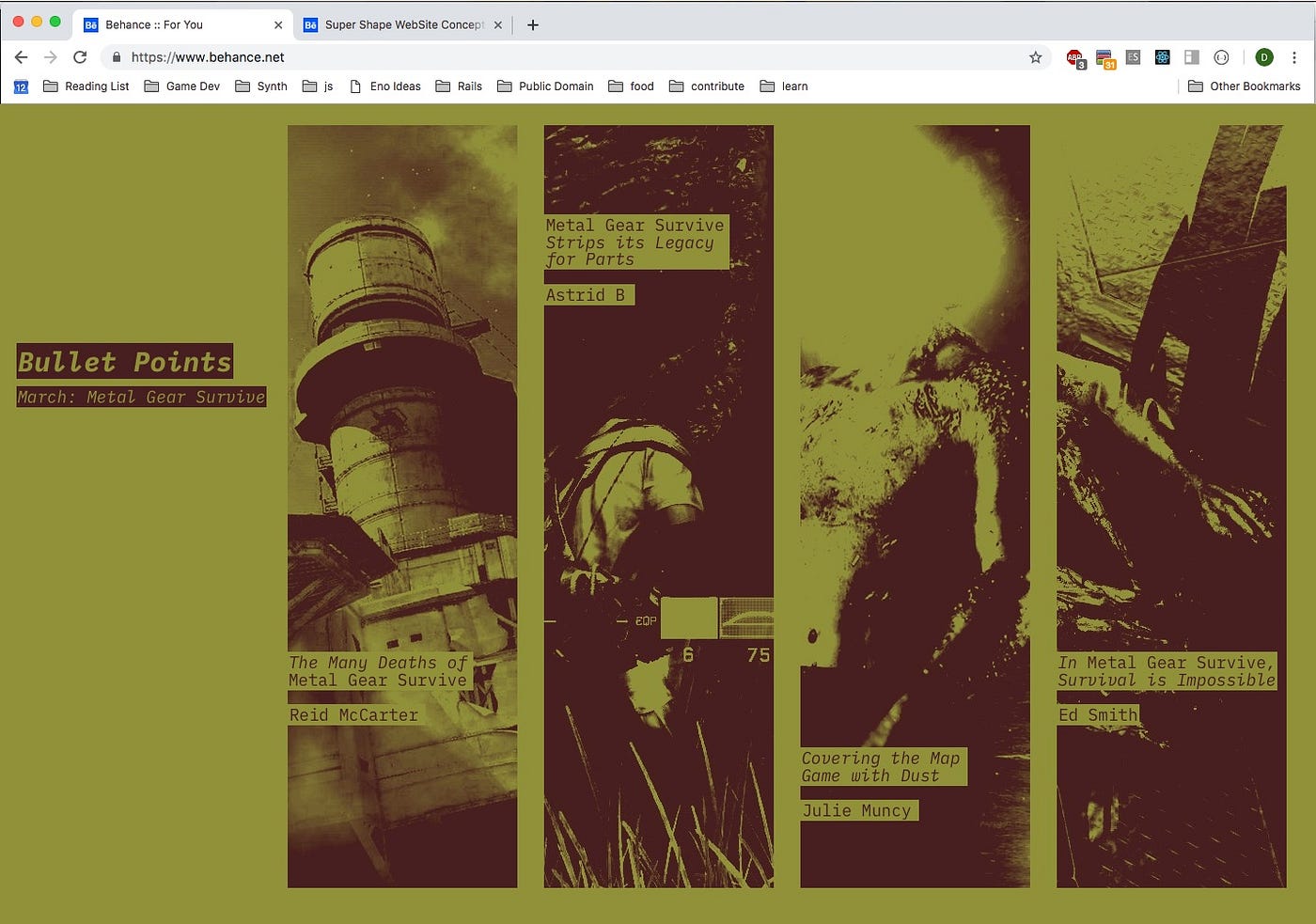Open the React Developer Tools extension

click(x=1163, y=57)
